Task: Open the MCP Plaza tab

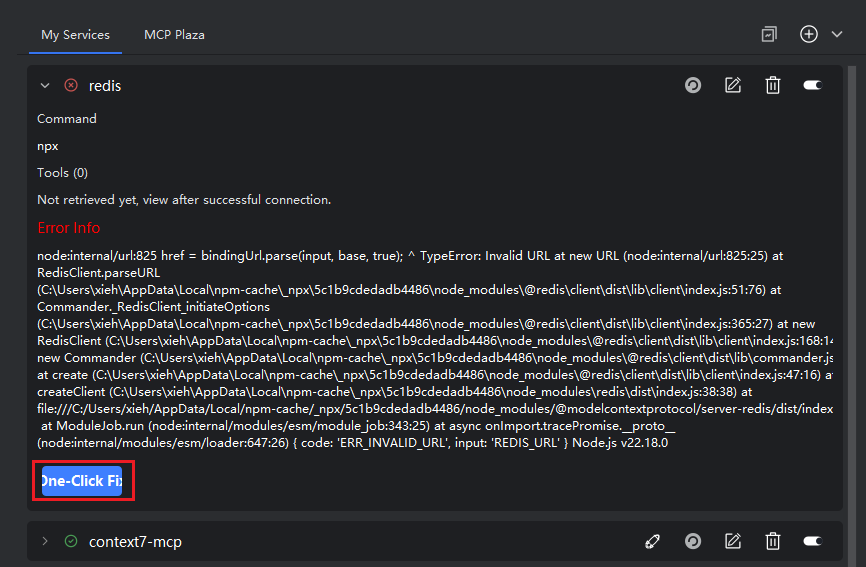Action: tap(174, 34)
